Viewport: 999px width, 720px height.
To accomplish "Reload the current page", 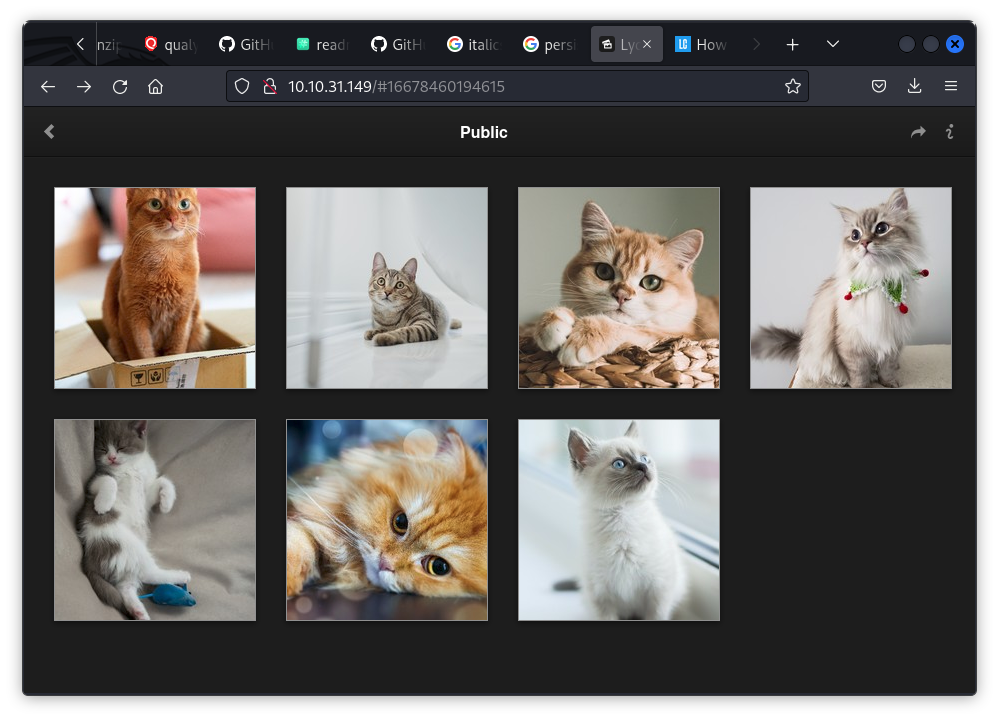I will 120,86.
